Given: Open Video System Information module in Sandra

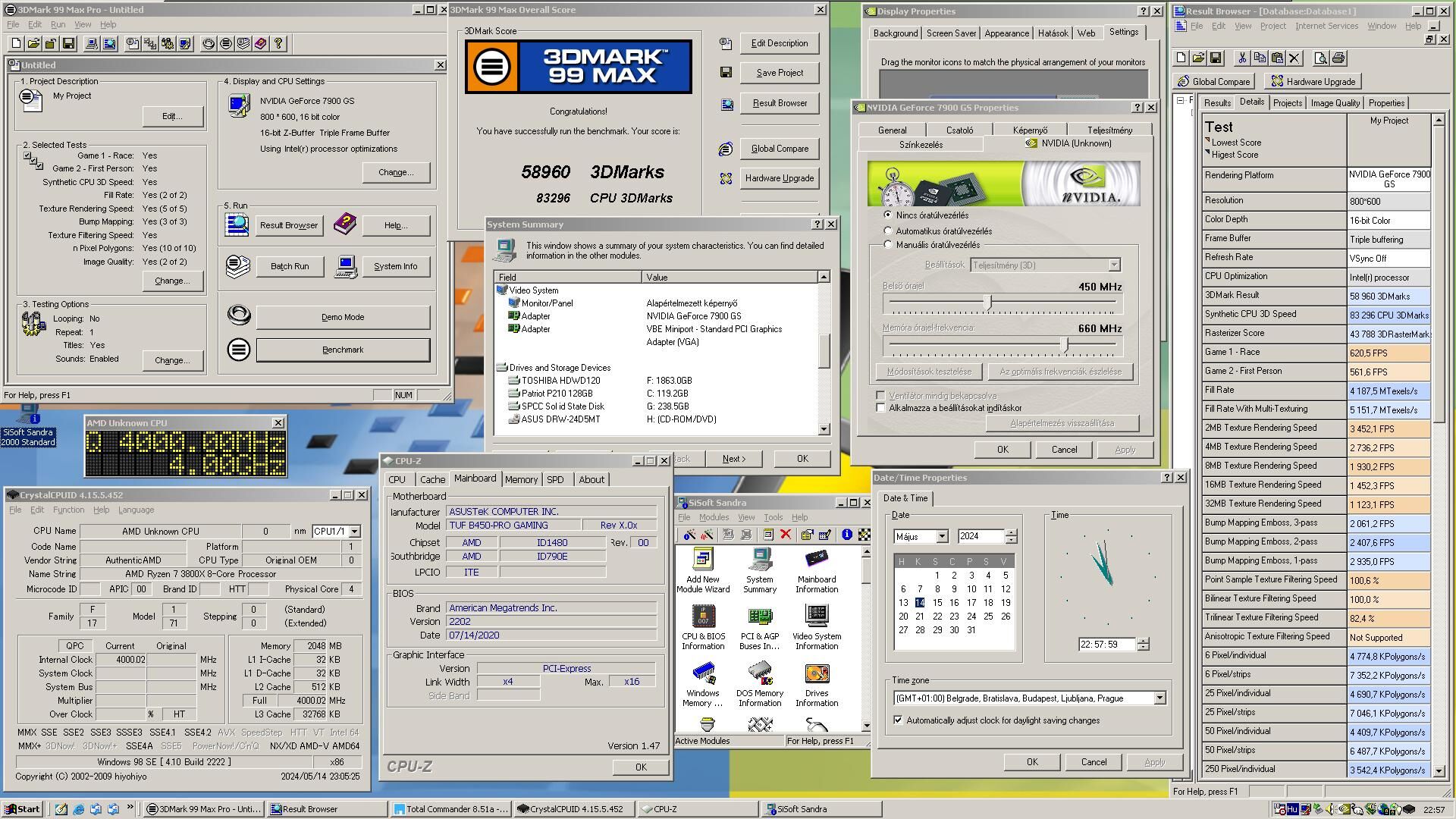Looking at the screenshot, I should [x=816, y=627].
